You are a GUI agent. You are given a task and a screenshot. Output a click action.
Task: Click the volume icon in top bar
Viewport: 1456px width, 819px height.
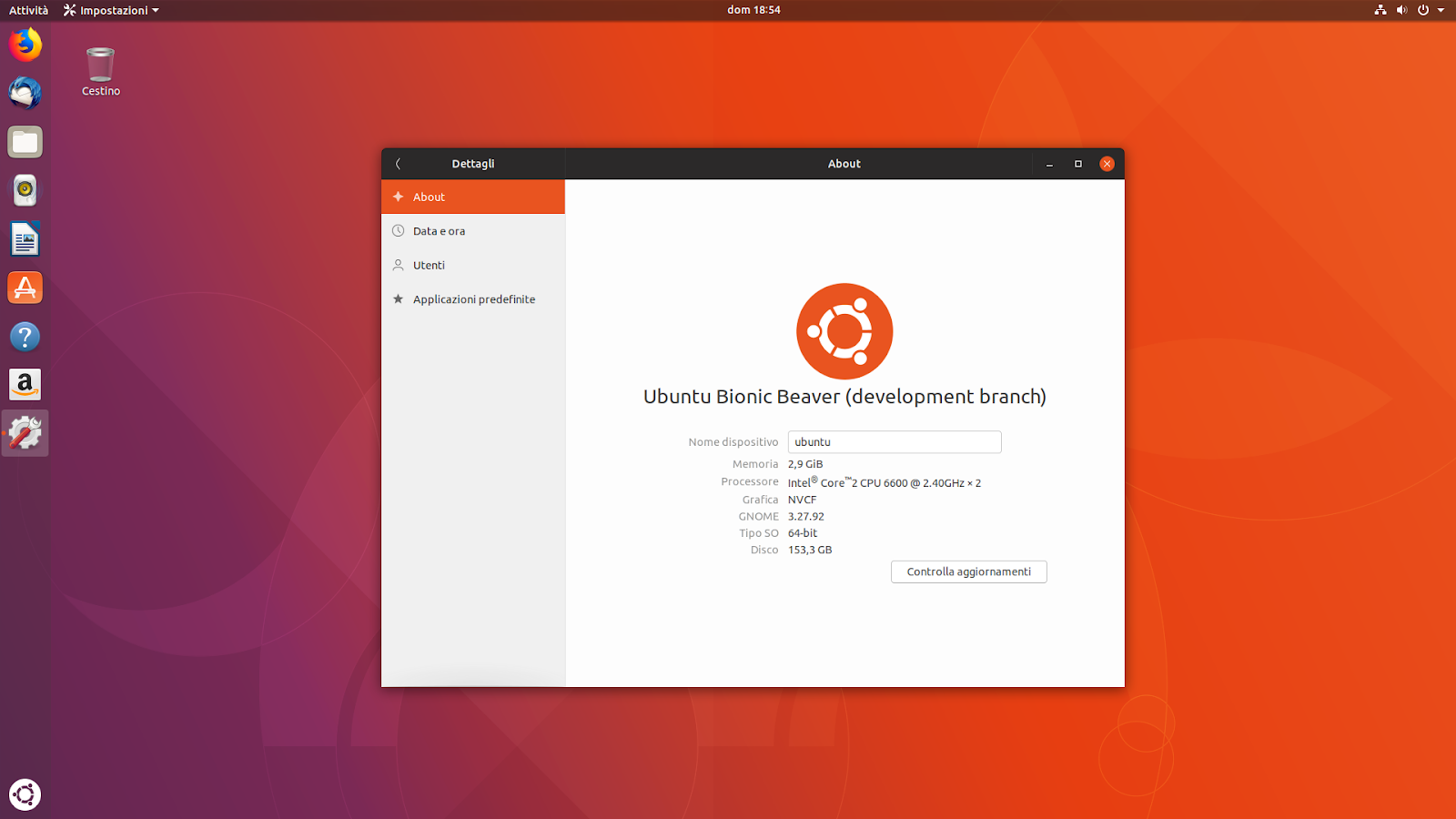pos(1401,10)
